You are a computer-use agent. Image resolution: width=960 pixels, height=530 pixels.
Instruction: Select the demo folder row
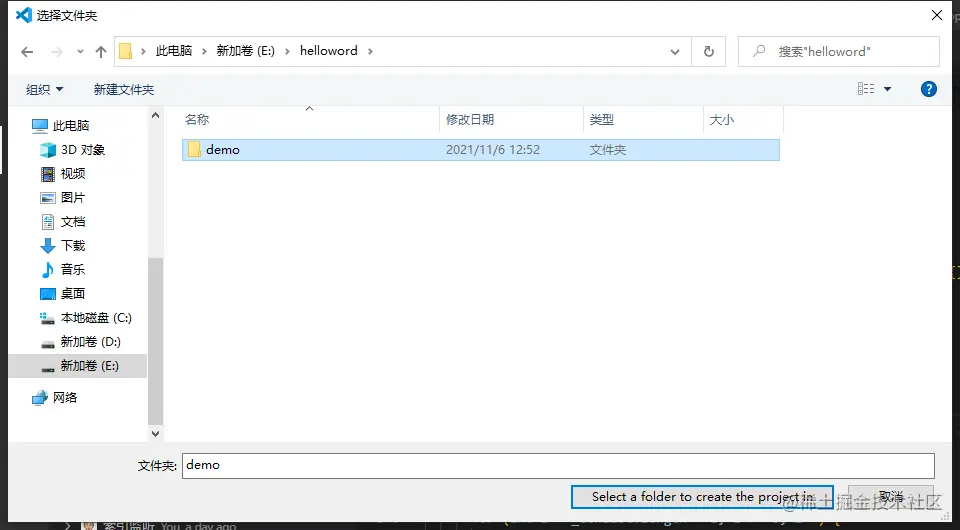(481, 150)
